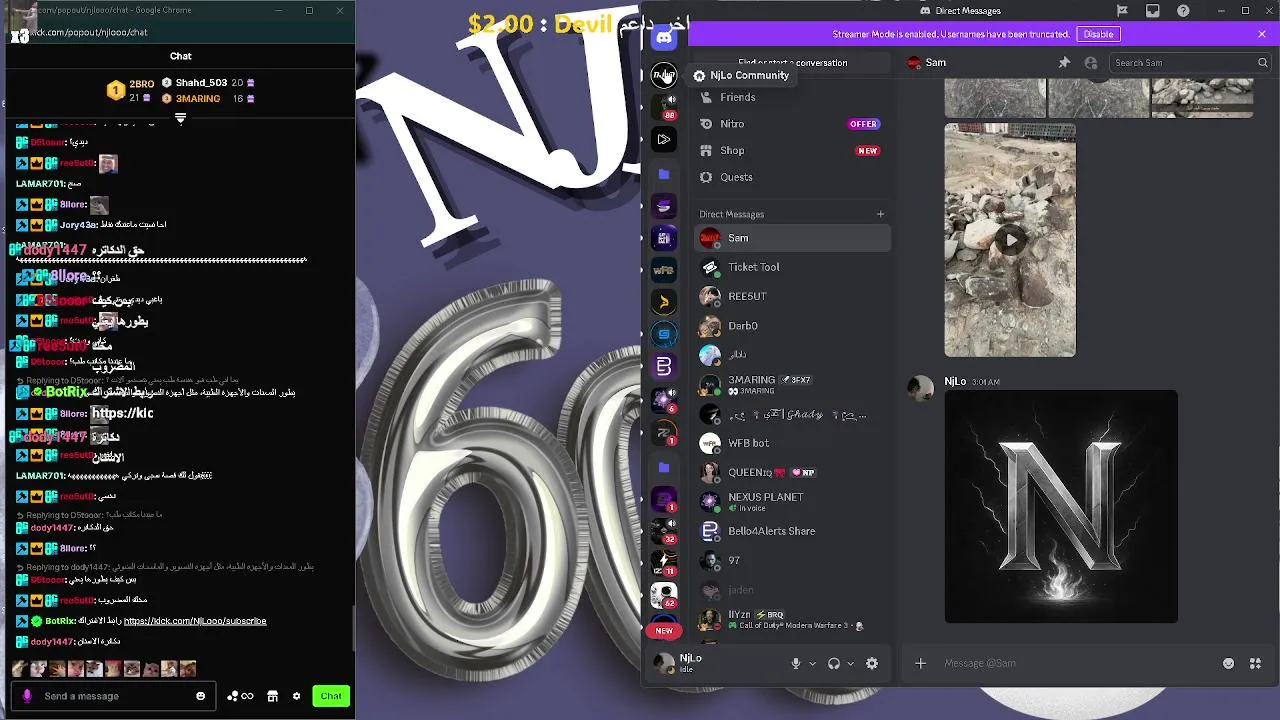Screen dimensions: 1280x720
Task: Open microphone input options chevron
Action: [x=812, y=663]
